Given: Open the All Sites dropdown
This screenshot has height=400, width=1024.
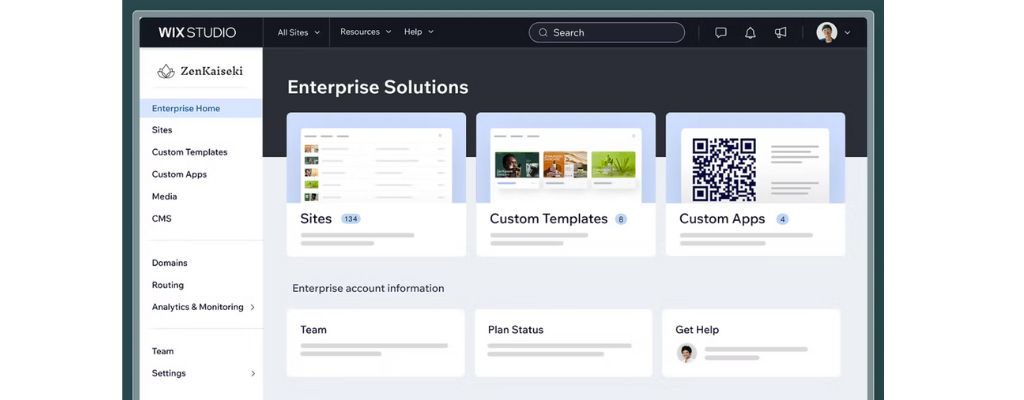Looking at the screenshot, I should 299,32.
